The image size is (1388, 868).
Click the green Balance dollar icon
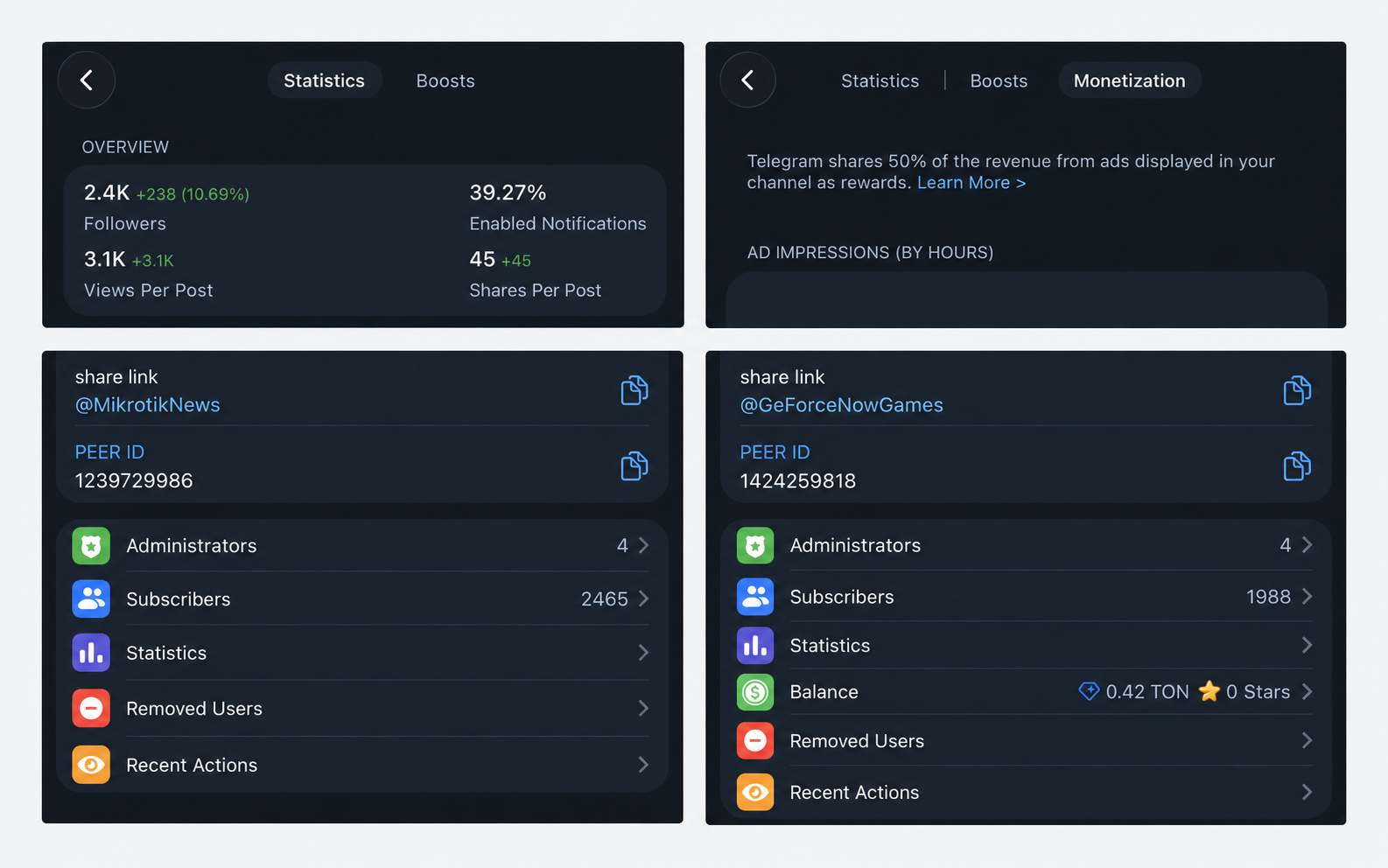pos(755,692)
